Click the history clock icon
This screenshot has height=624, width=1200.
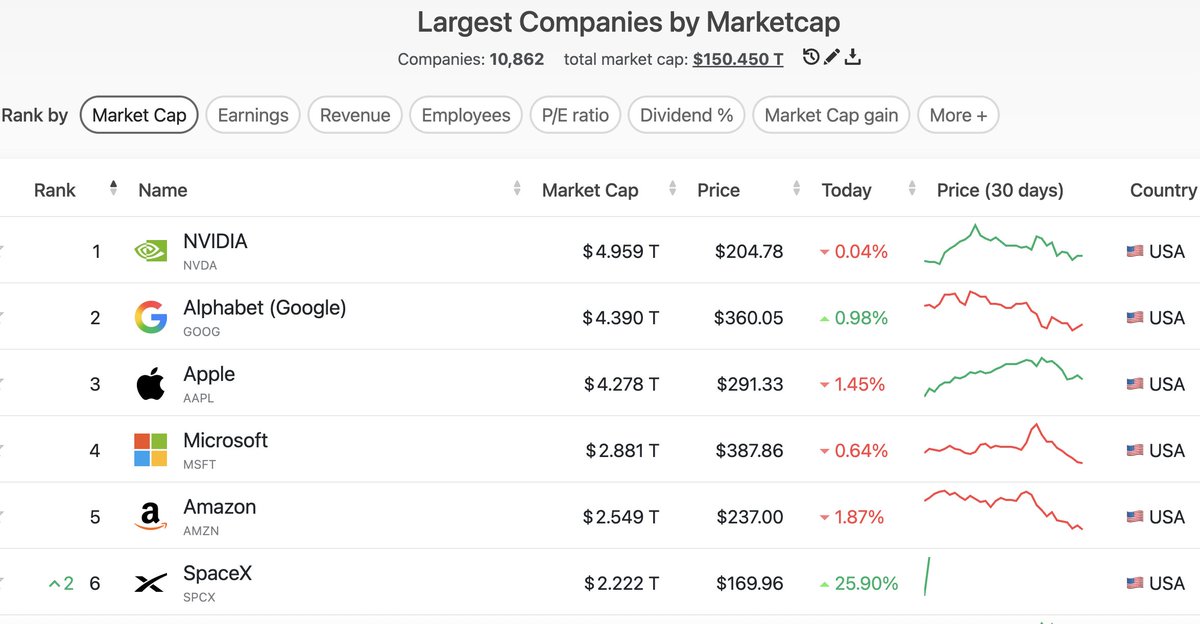812,57
